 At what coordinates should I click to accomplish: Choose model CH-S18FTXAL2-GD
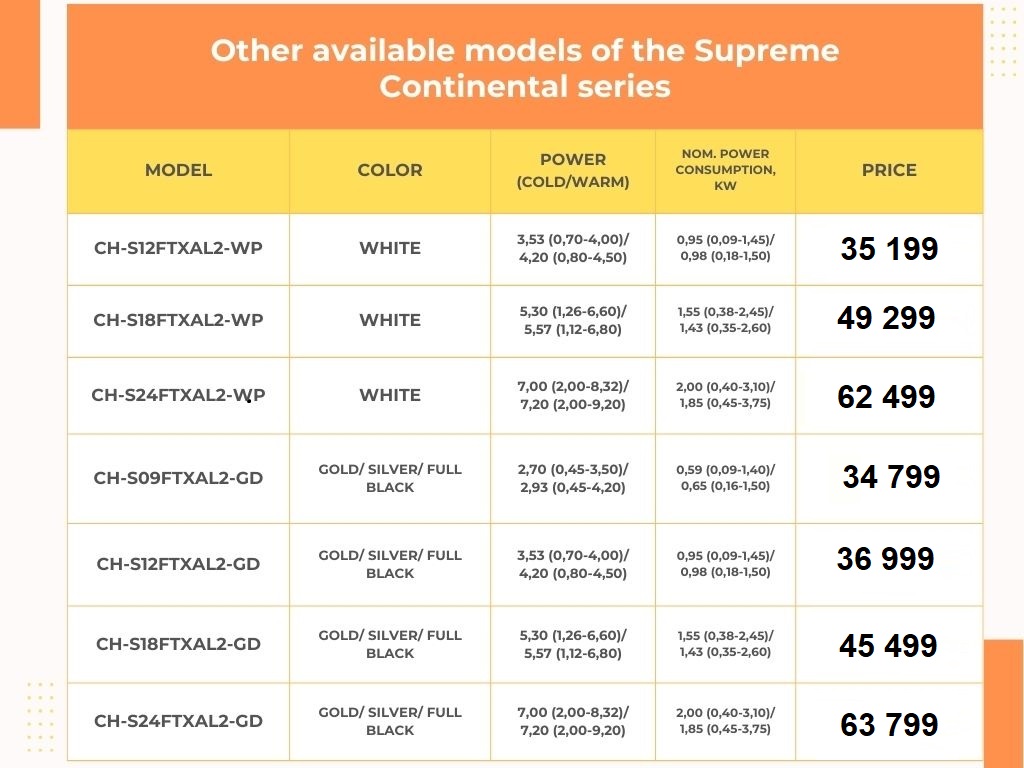click(178, 644)
